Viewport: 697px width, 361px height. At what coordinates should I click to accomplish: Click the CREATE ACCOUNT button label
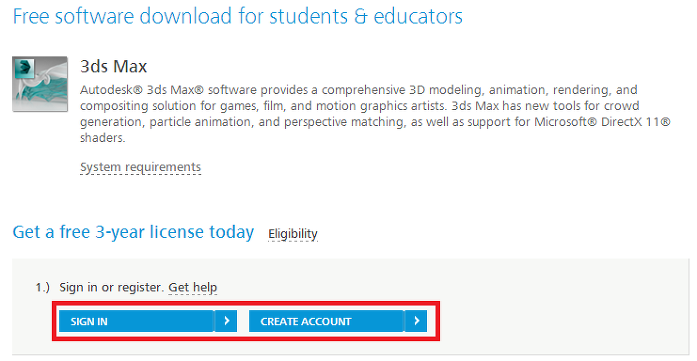click(306, 321)
